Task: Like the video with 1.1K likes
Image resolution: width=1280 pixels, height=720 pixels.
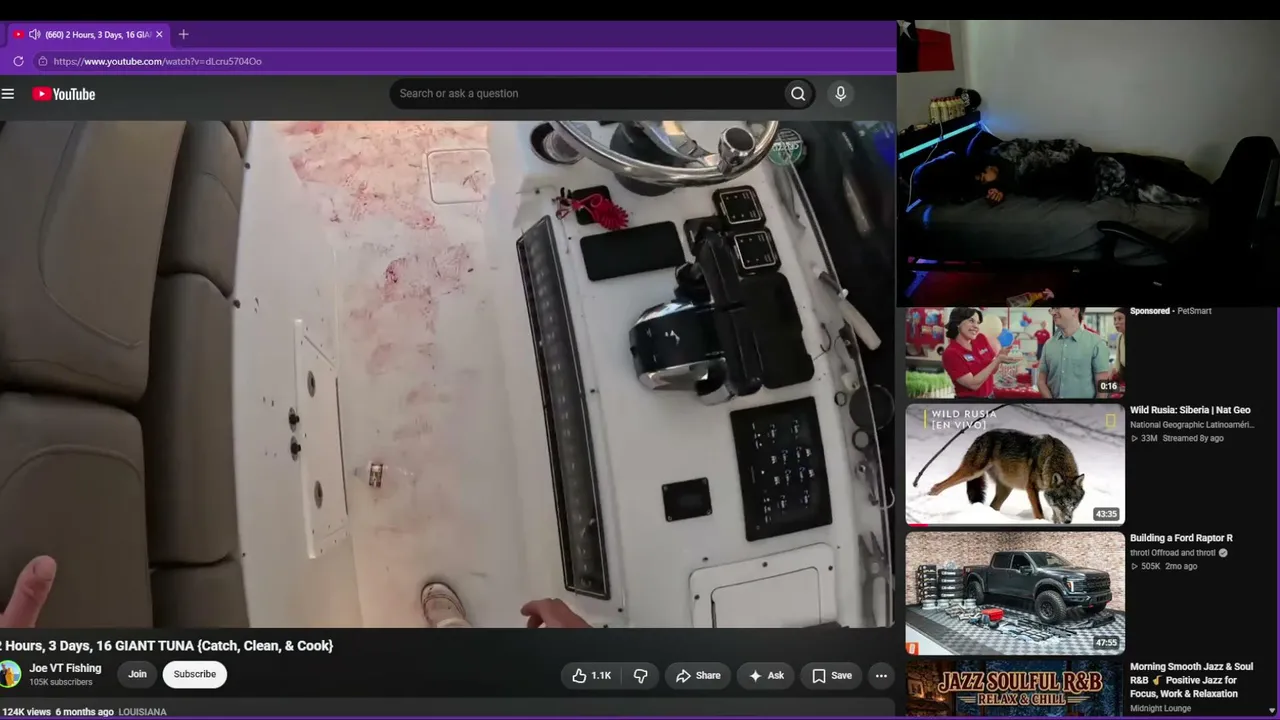Action: click(x=591, y=675)
